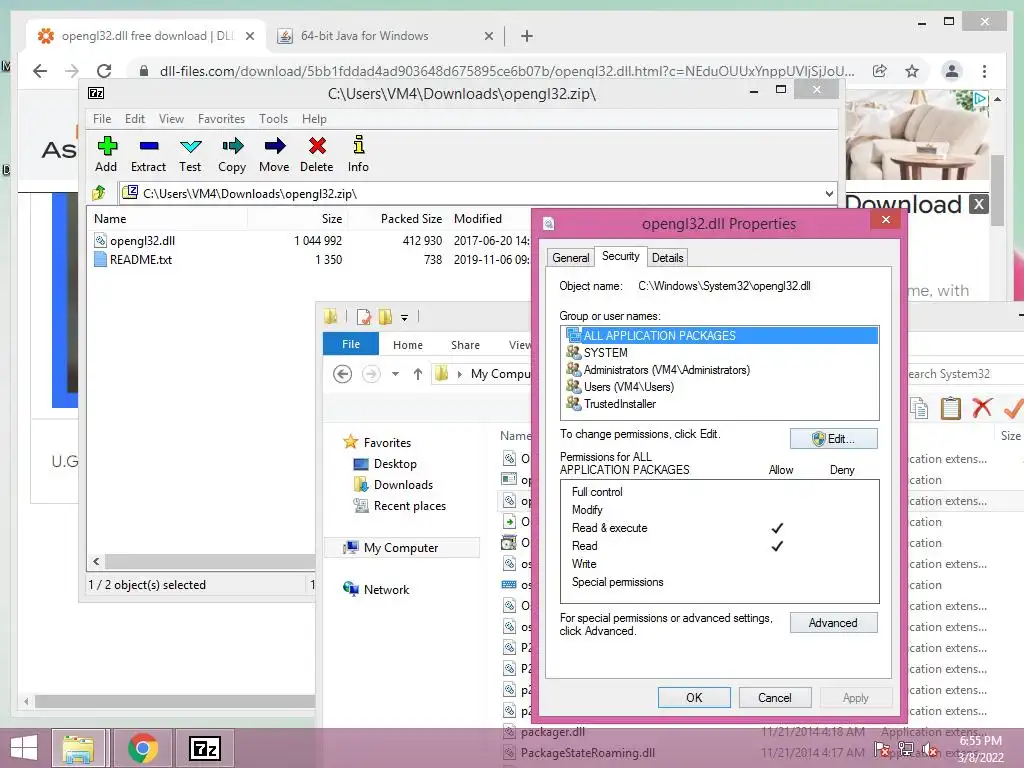
Task: Click the Windows Start button
Action: click(24, 748)
